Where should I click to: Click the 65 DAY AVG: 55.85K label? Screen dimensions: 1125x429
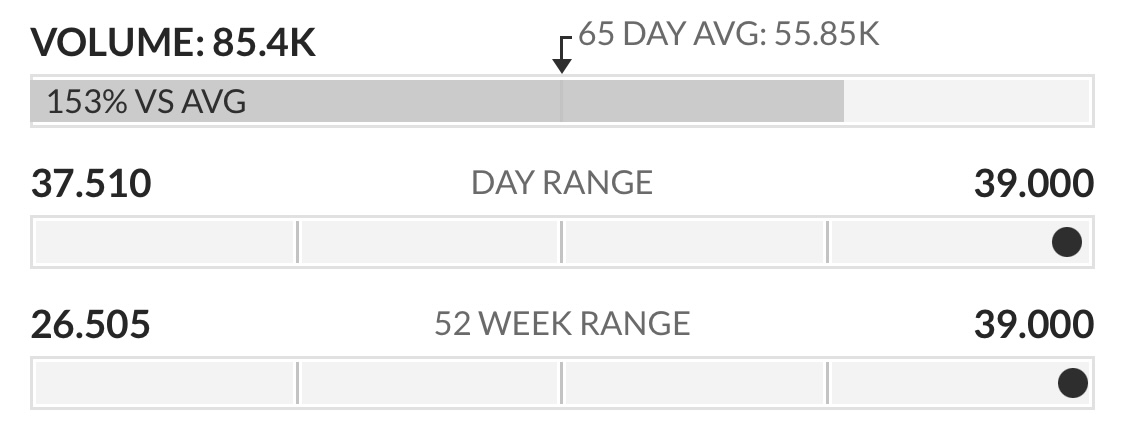tap(728, 34)
